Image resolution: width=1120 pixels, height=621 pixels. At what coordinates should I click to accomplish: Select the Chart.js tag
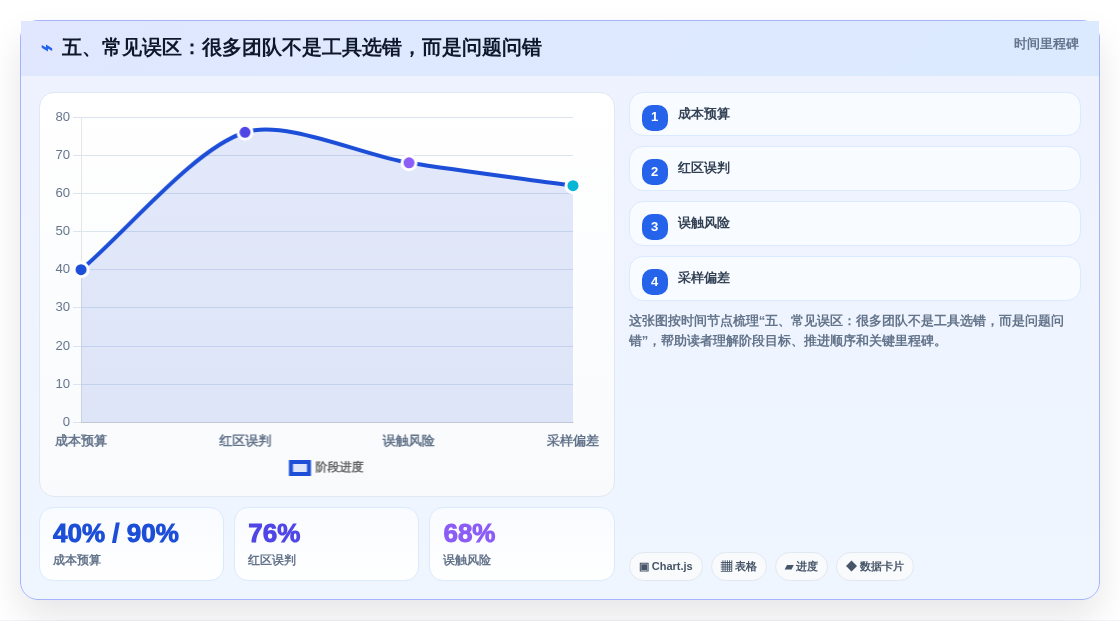click(666, 567)
